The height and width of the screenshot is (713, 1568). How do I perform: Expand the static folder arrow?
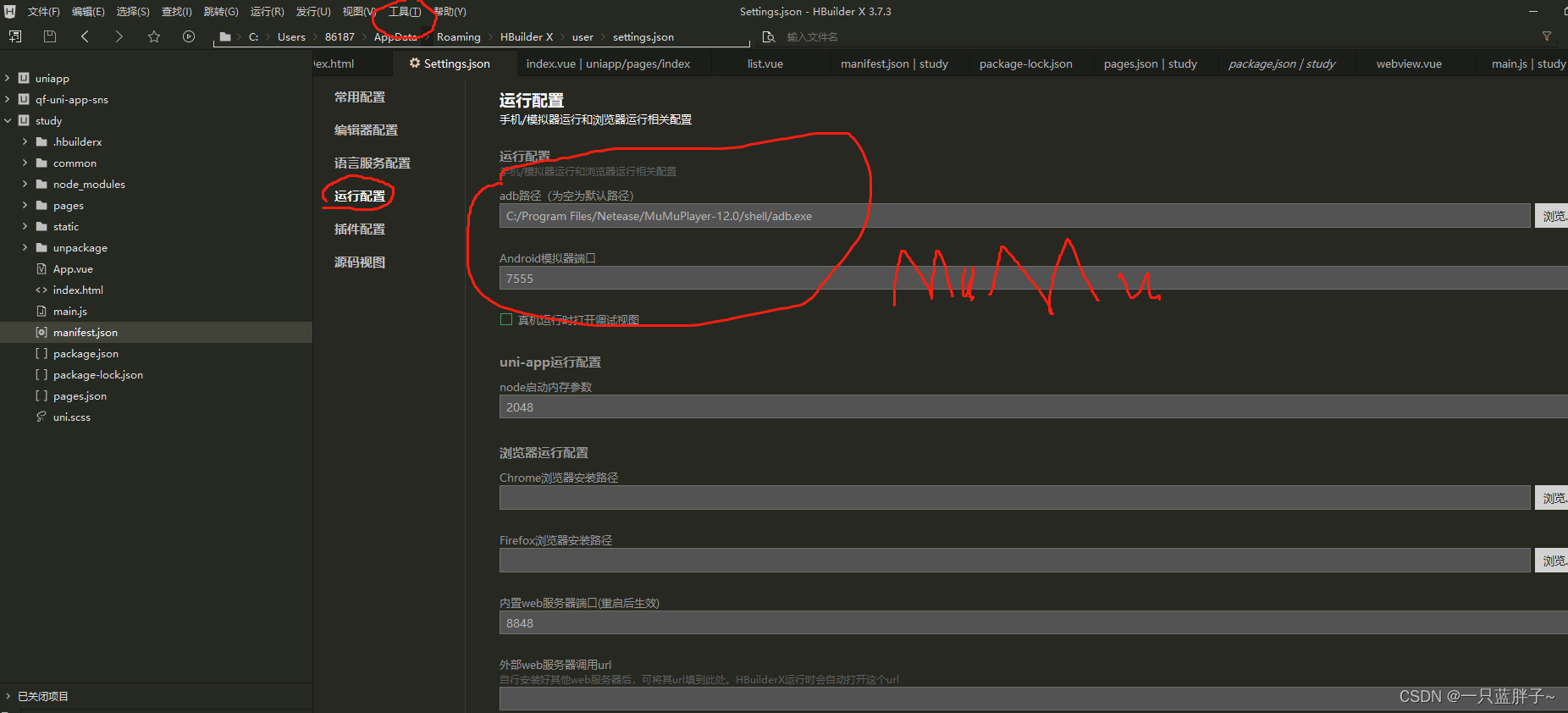coord(25,226)
